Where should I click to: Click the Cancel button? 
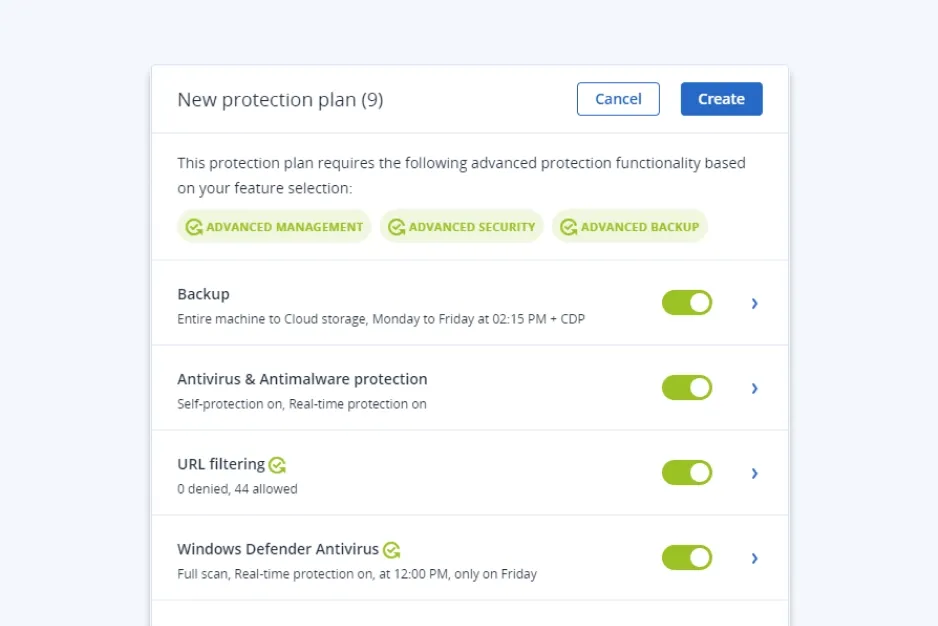[x=618, y=99]
